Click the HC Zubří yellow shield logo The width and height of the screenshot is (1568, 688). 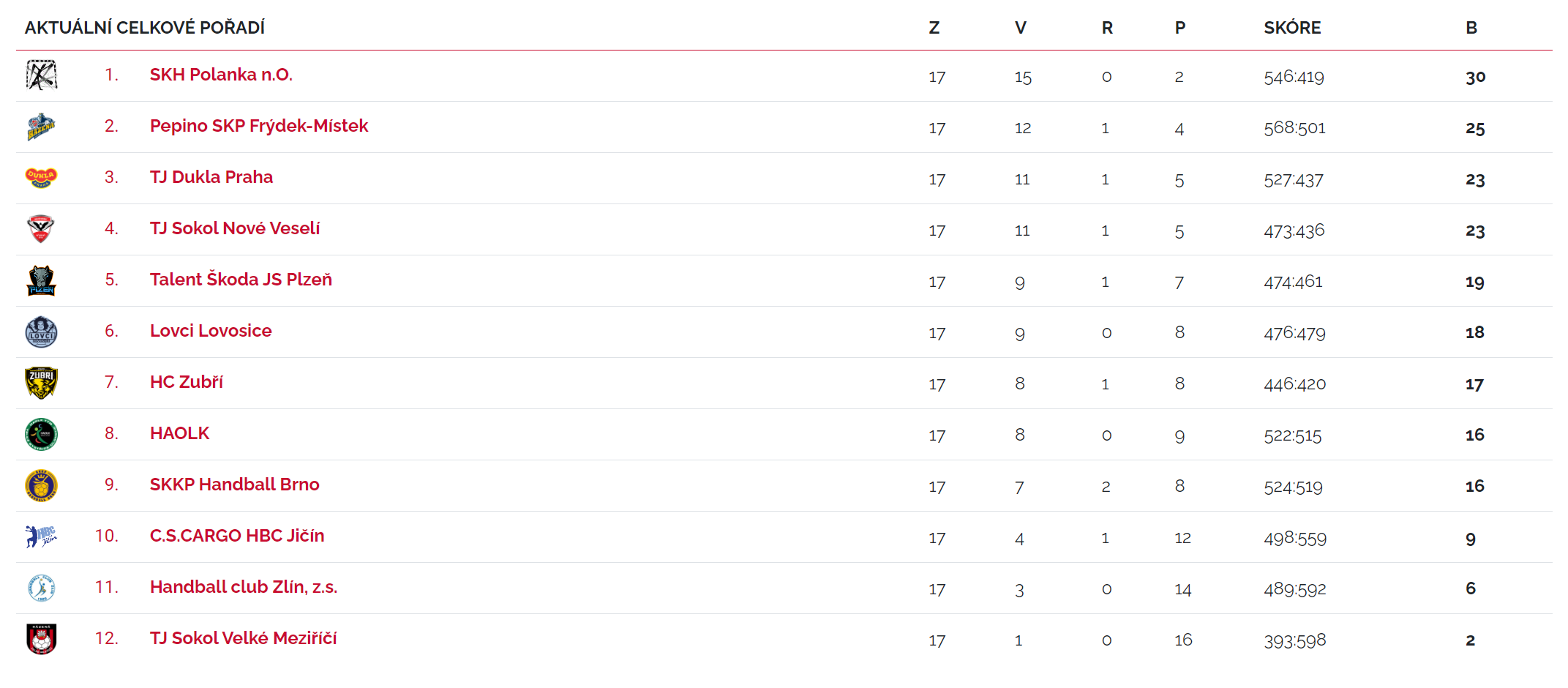[x=42, y=383]
